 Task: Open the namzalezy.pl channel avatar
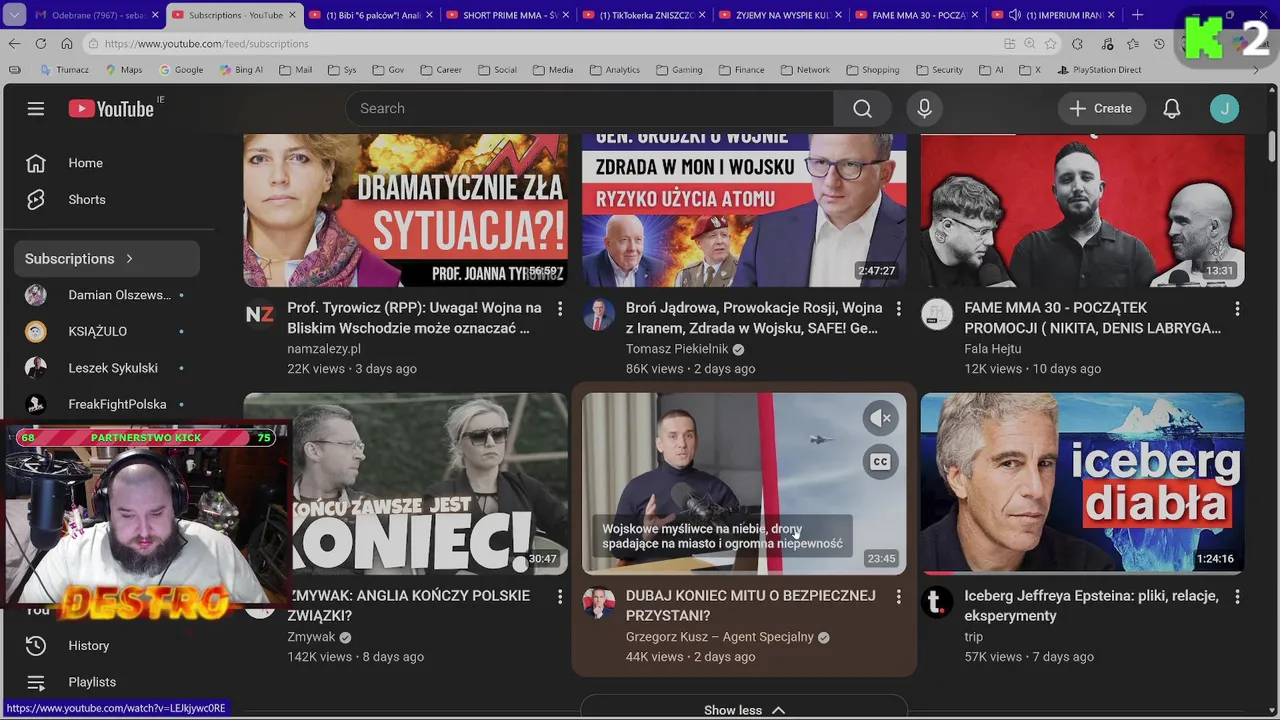click(x=259, y=315)
